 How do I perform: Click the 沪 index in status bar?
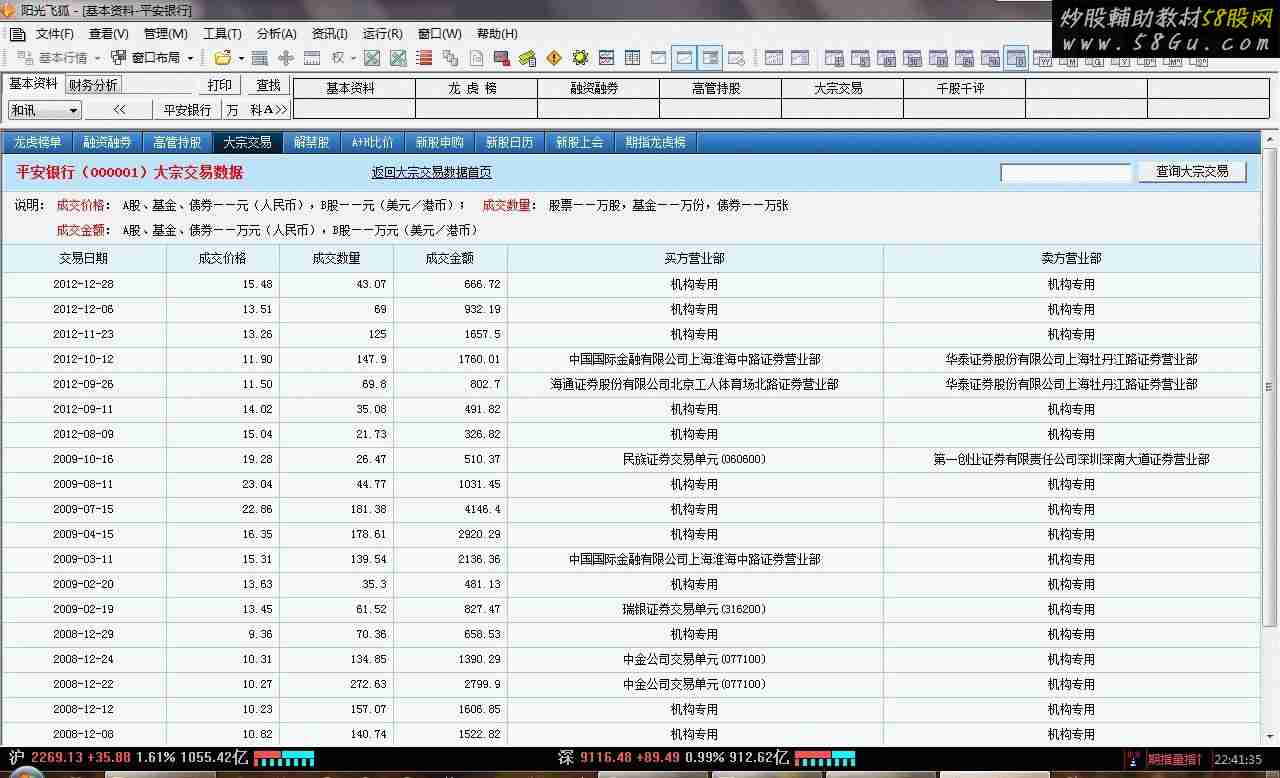tap(16, 758)
